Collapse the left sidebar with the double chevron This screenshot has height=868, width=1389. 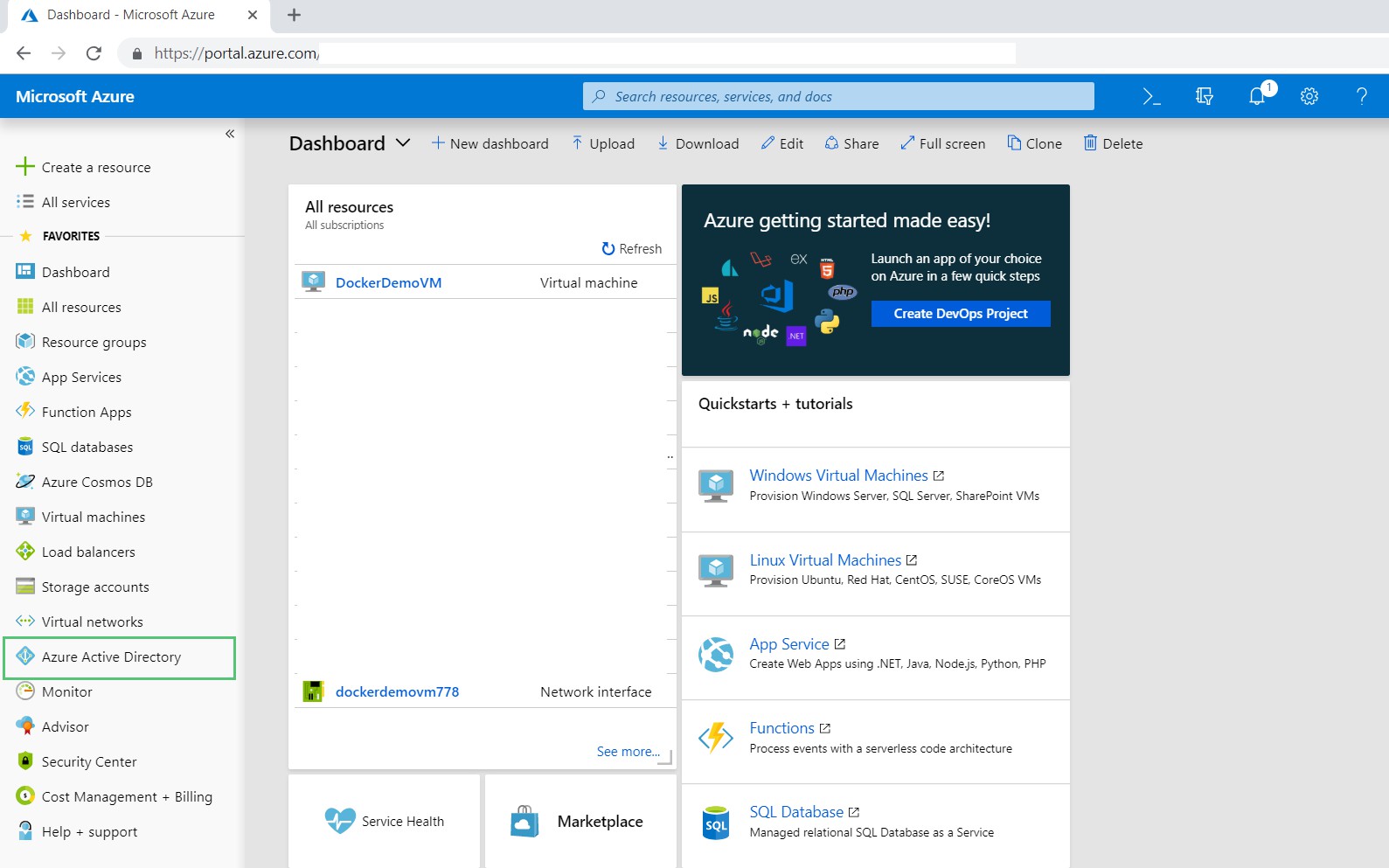coord(230,134)
